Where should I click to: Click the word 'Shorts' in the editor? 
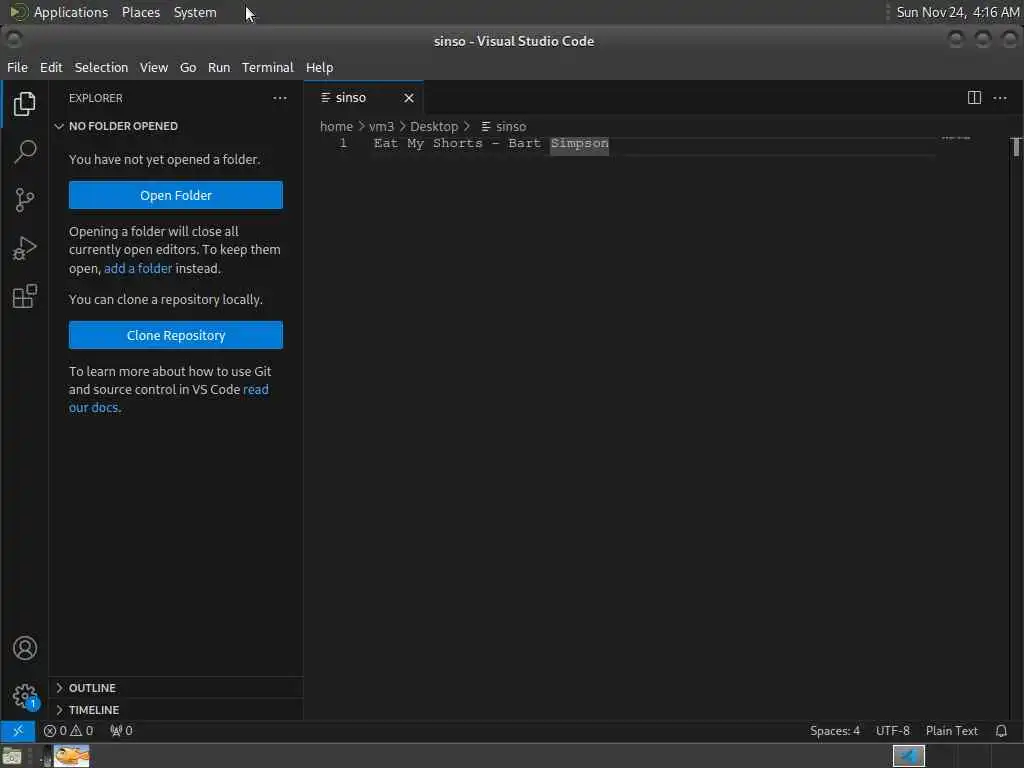click(457, 144)
